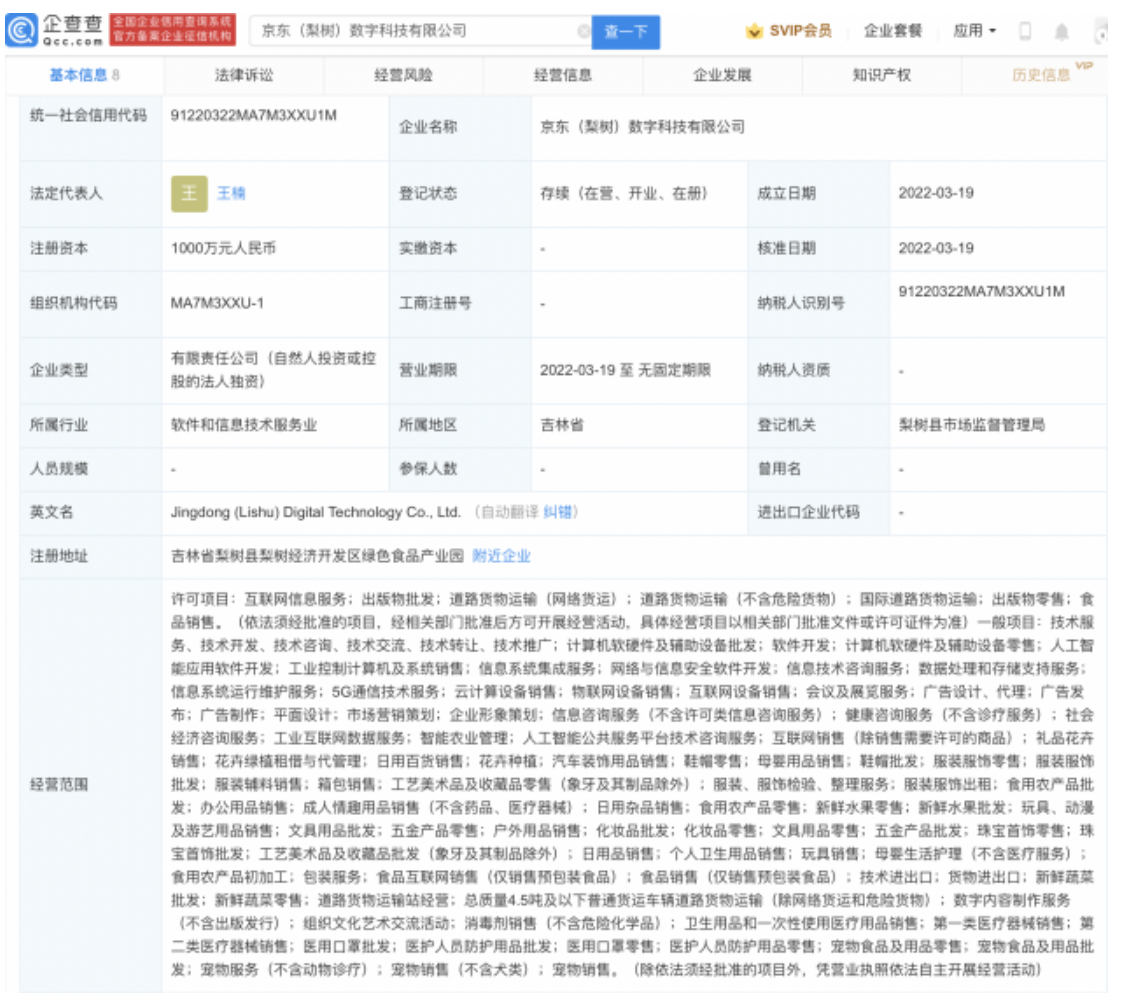Screen dimensions: 1122x1008
Task: Click the red 全国企业信用查询系统 banner
Action: tap(172, 29)
